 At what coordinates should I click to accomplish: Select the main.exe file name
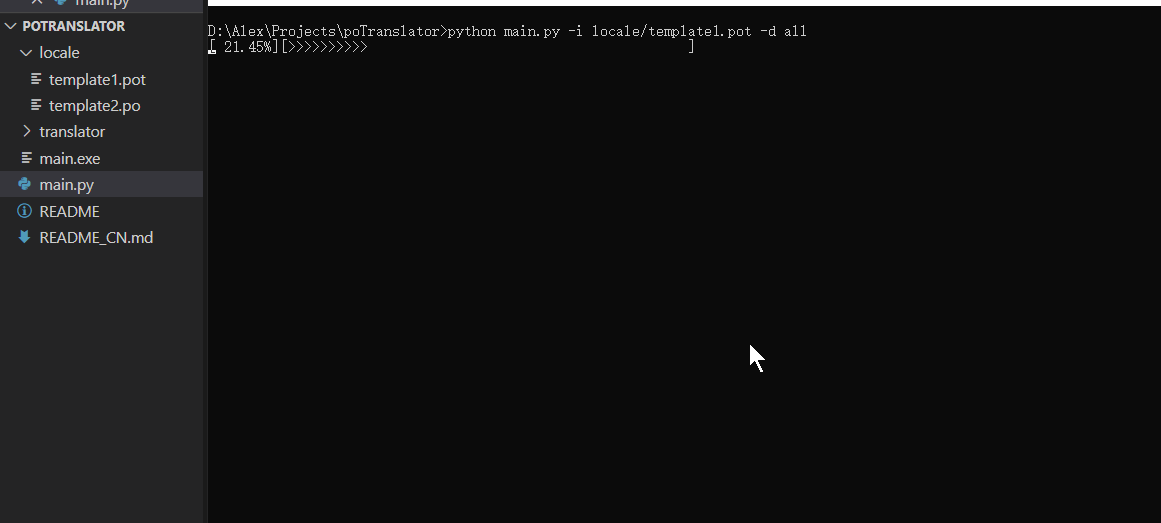pyautogui.click(x=70, y=159)
